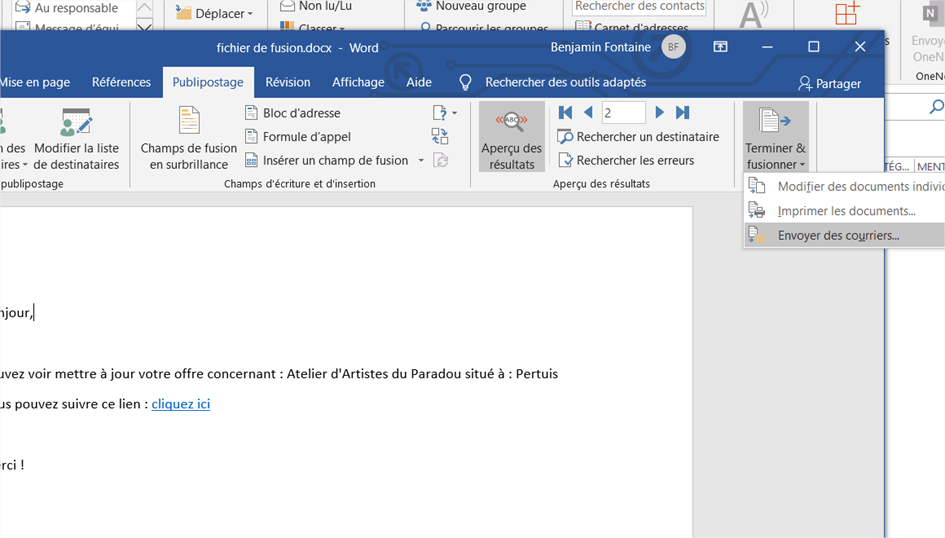Screen dimensions: 945x538
Task: Go to the first record
Action: click(x=565, y=113)
